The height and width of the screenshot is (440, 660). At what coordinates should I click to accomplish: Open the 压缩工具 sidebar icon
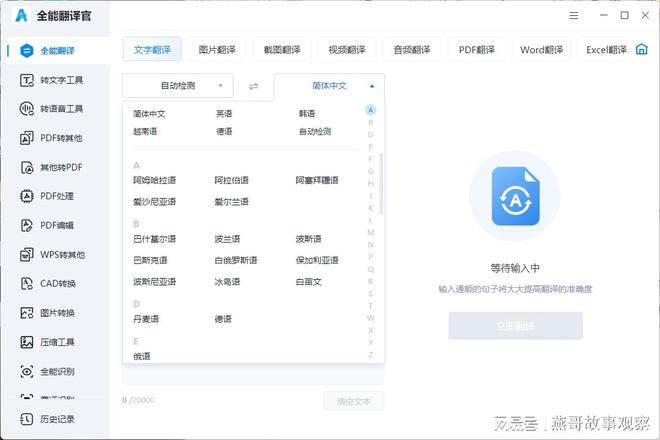(x=22, y=342)
